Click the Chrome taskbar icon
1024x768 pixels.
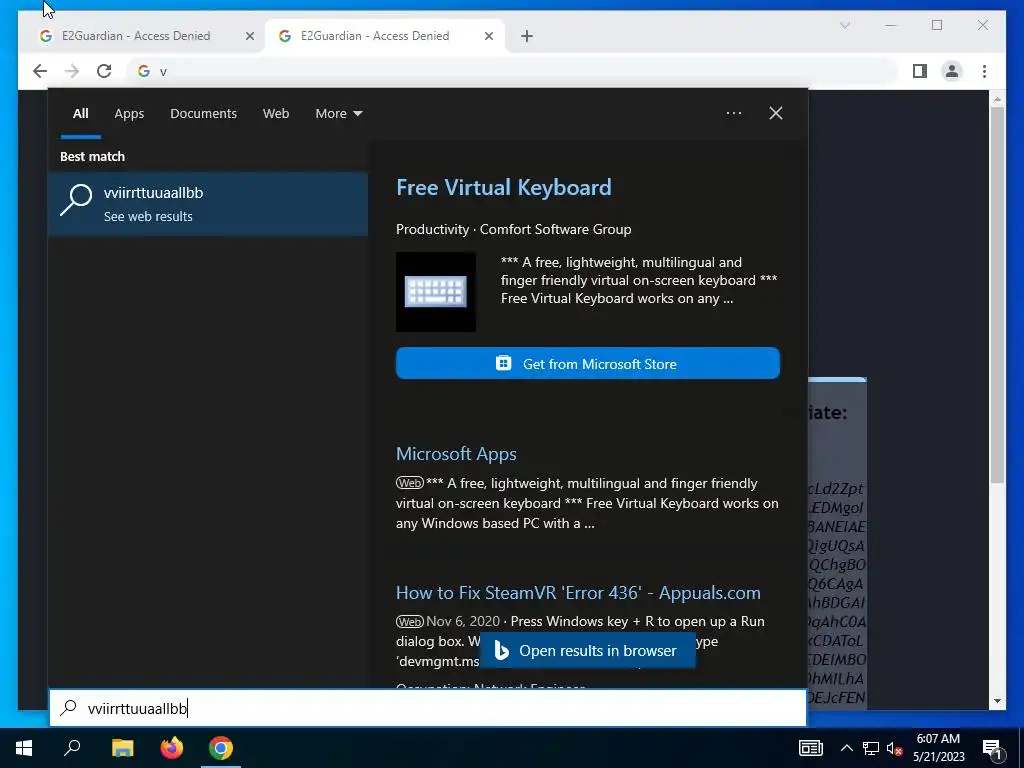coord(221,748)
